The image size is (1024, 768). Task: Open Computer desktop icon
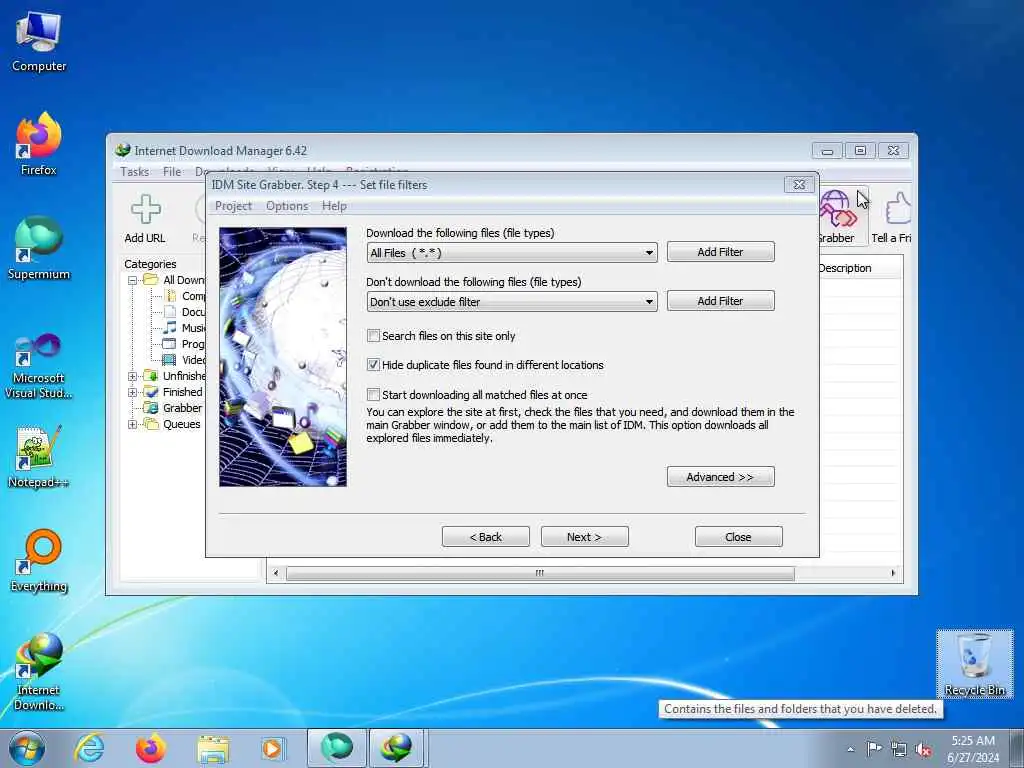coord(39,41)
